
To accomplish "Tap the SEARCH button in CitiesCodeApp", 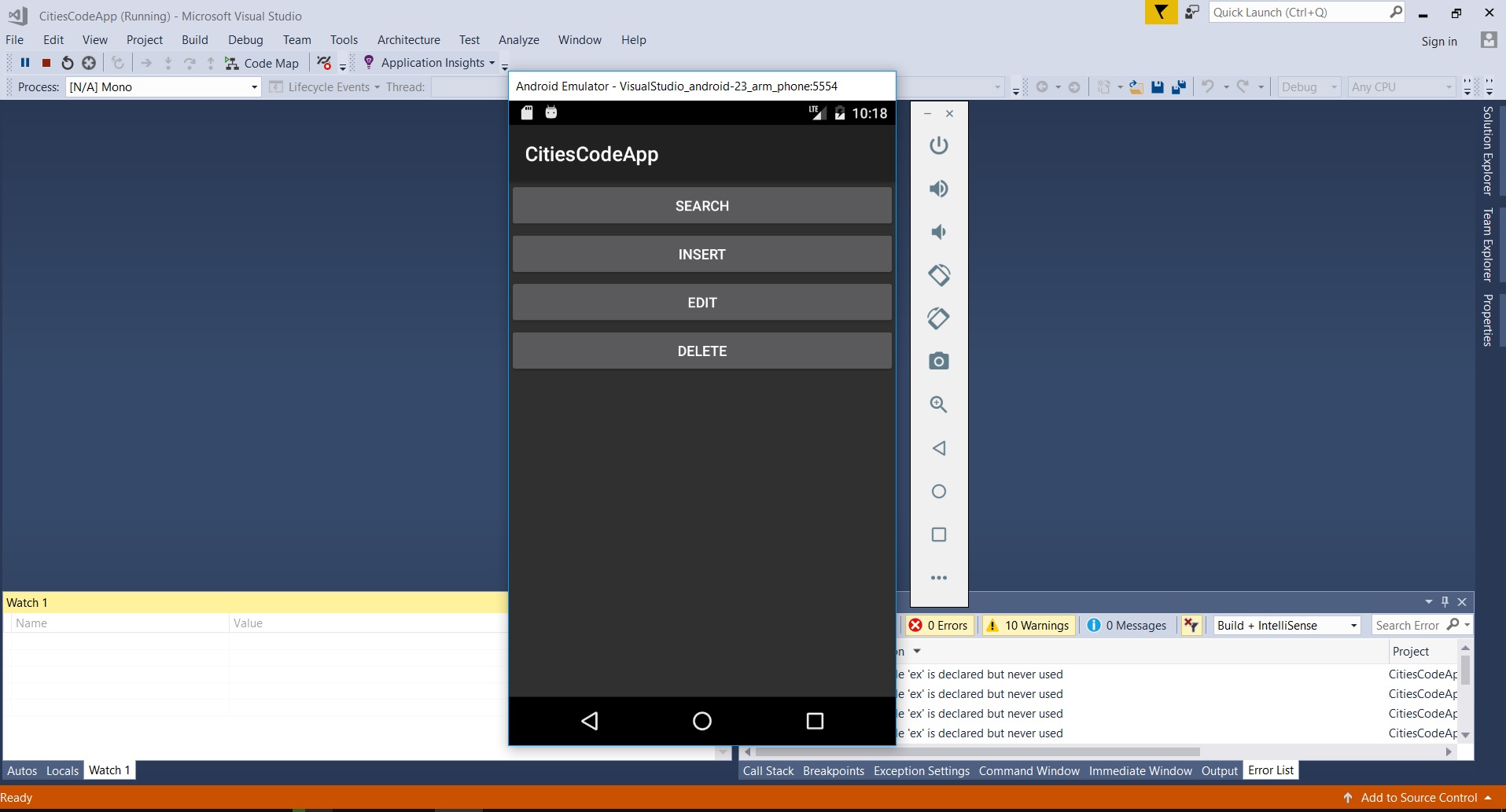I will pyautogui.click(x=702, y=206).
